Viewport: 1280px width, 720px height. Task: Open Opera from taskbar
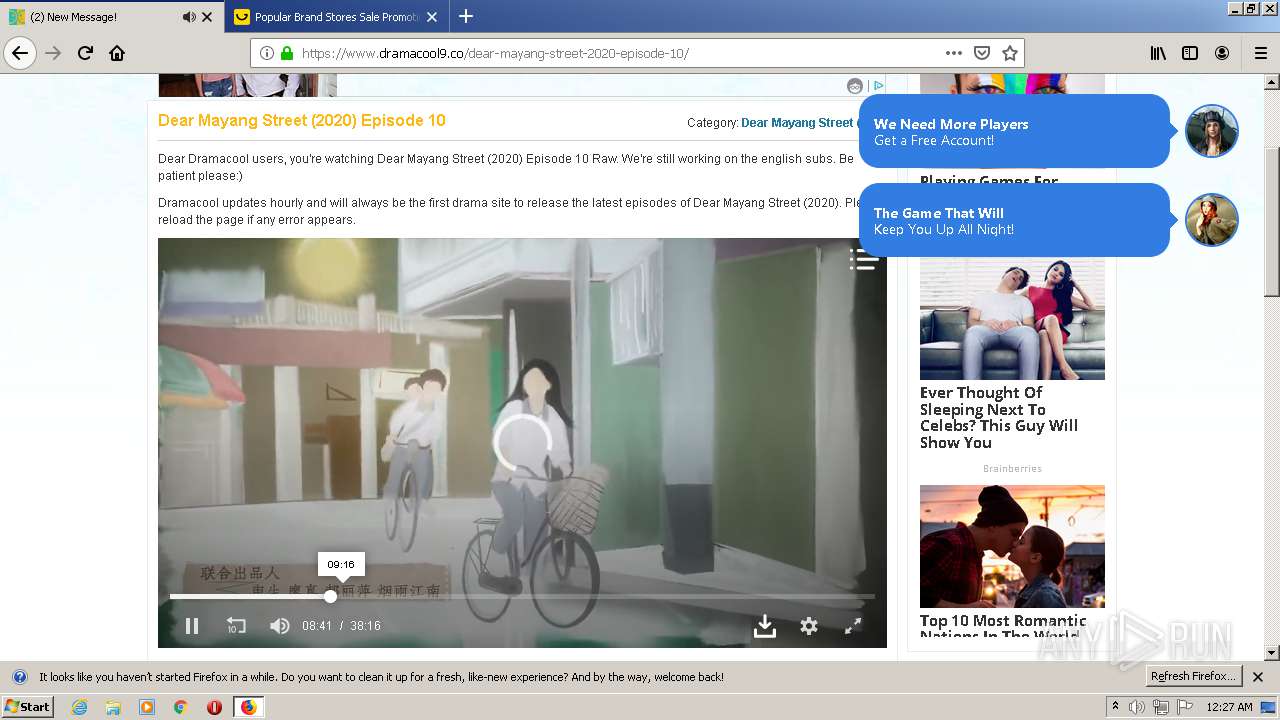coord(214,707)
